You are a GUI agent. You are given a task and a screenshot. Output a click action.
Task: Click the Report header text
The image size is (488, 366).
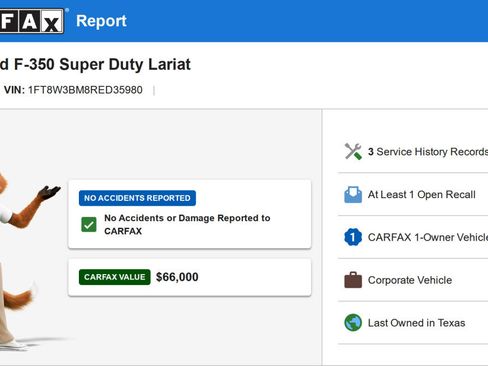point(101,21)
